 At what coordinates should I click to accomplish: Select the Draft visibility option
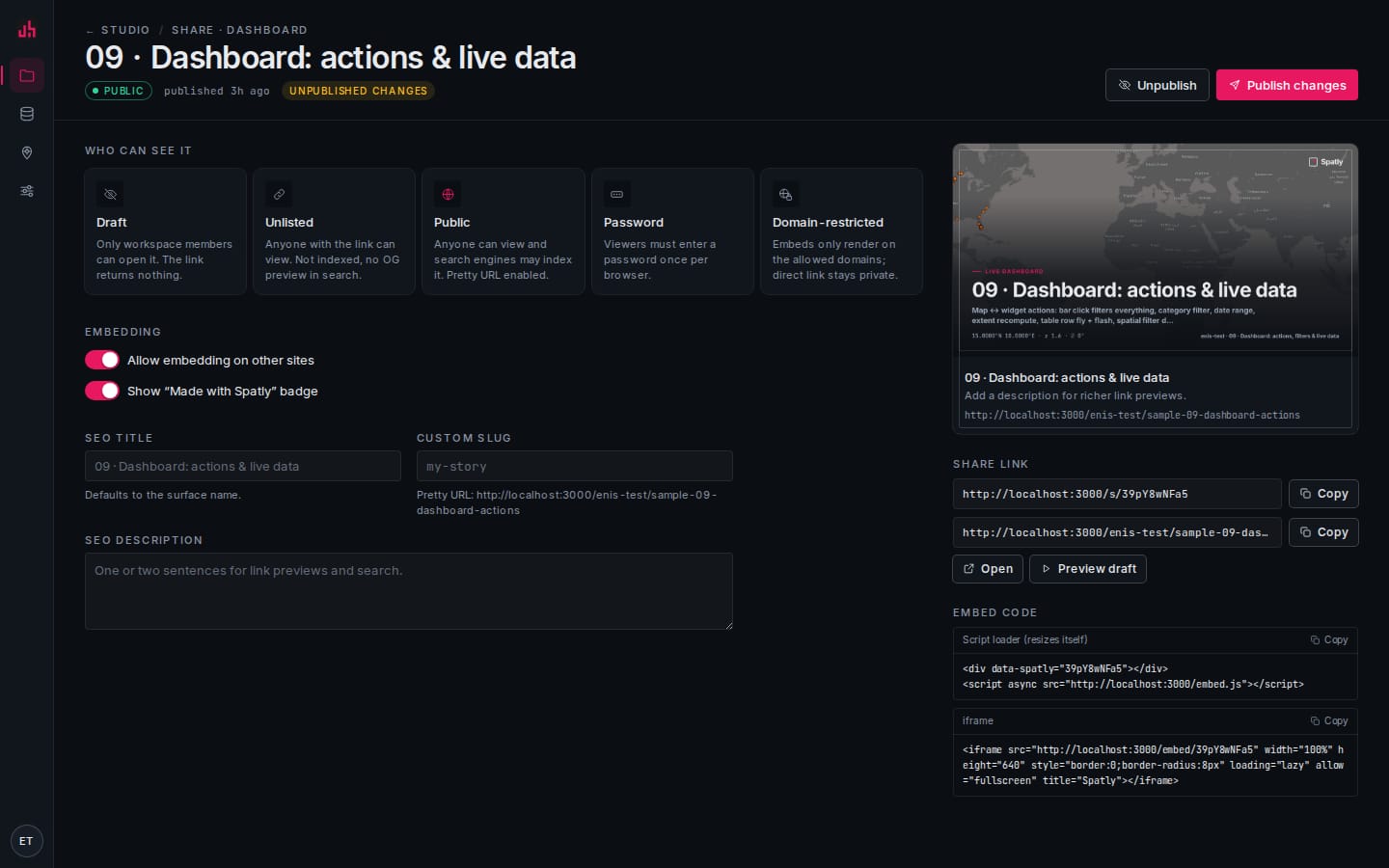coord(165,231)
